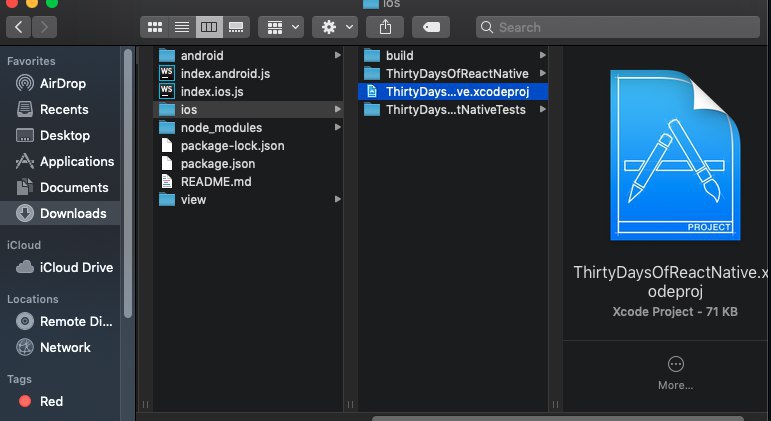The image size is (771, 421).
Task: Click the sidebar vertical scrollbar
Action: pos(128,183)
